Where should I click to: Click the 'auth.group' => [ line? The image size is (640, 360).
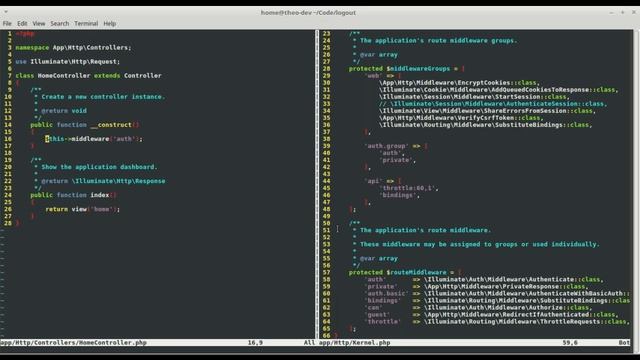click(x=396, y=146)
